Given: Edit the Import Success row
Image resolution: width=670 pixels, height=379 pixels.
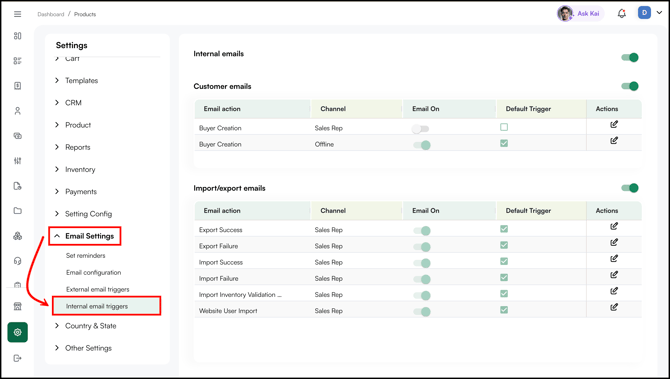Looking at the screenshot, I should (x=614, y=259).
